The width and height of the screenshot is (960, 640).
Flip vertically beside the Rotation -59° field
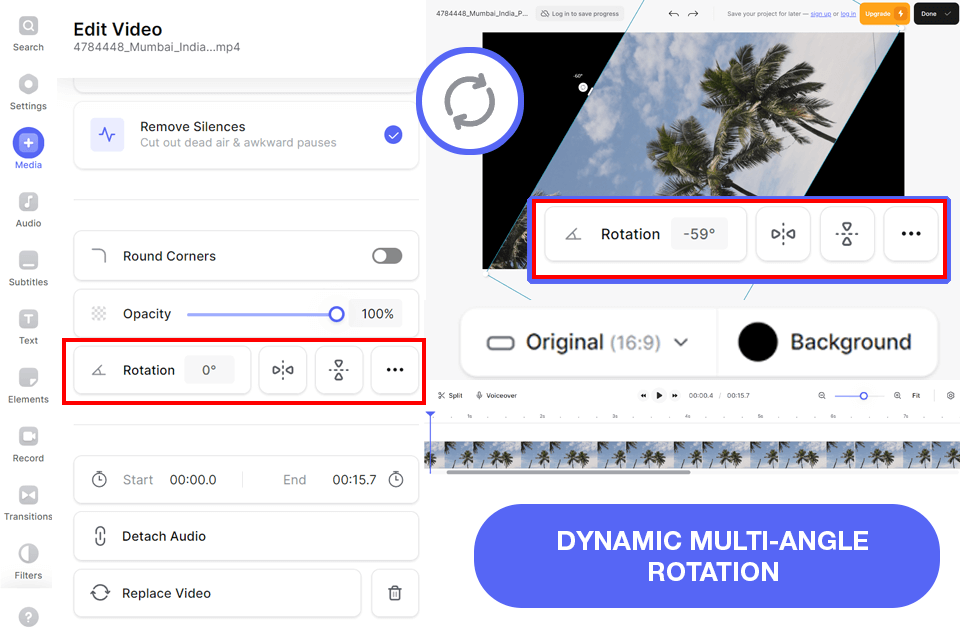847,233
